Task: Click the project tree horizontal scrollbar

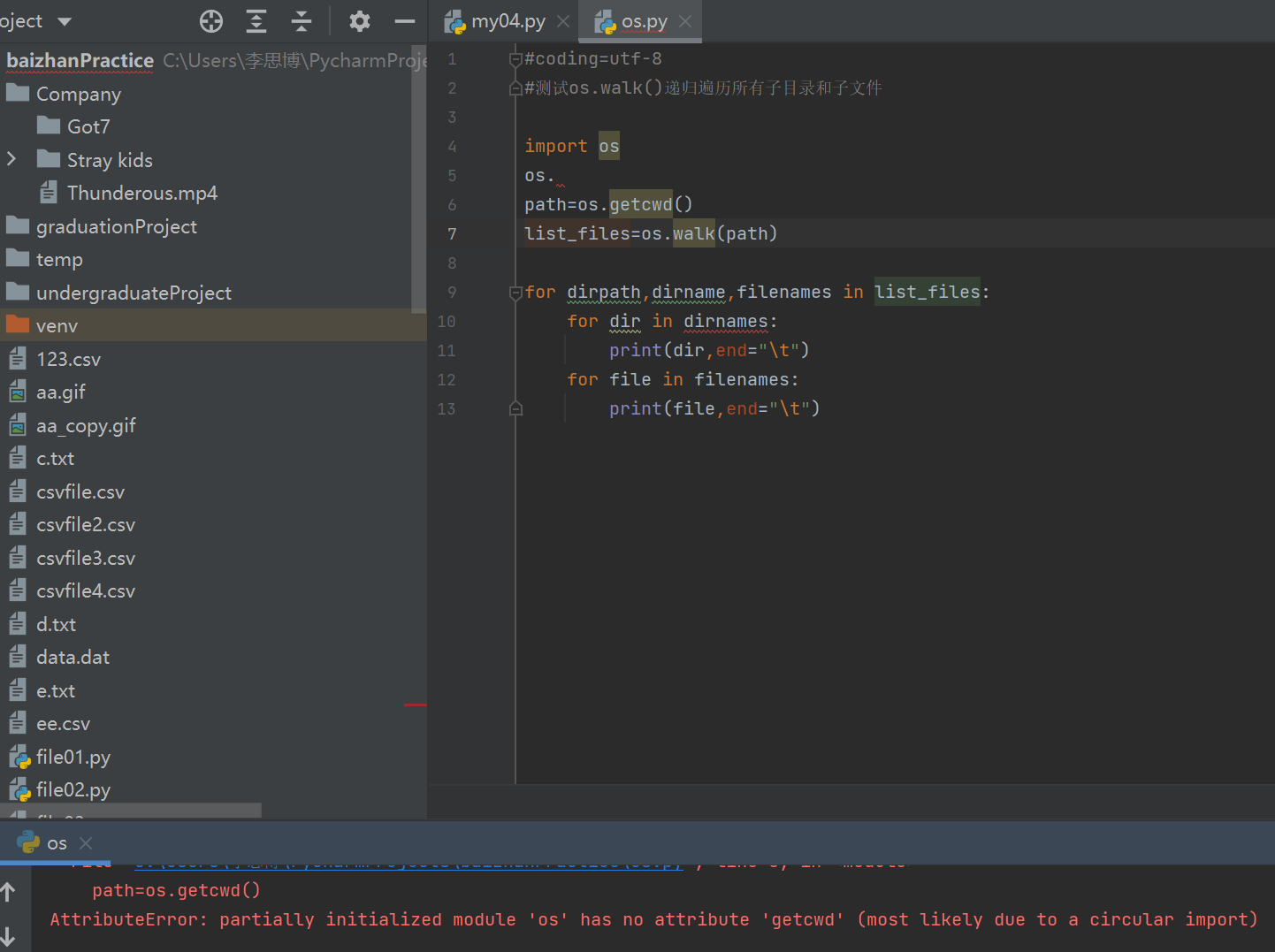Action: [x=131, y=811]
